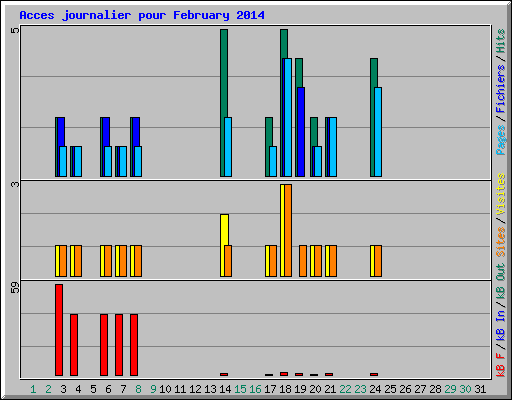Select the orange Sites bar for day 19

point(303,261)
